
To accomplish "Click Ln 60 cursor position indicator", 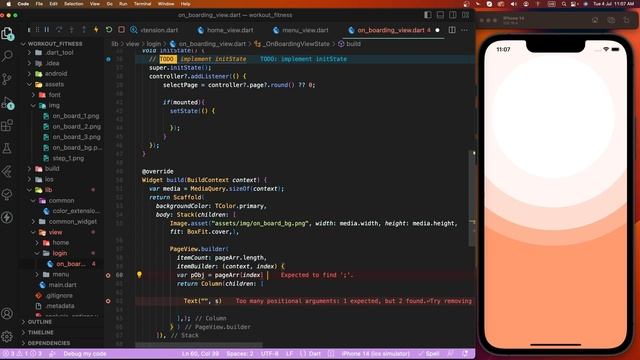I will click(201, 353).
